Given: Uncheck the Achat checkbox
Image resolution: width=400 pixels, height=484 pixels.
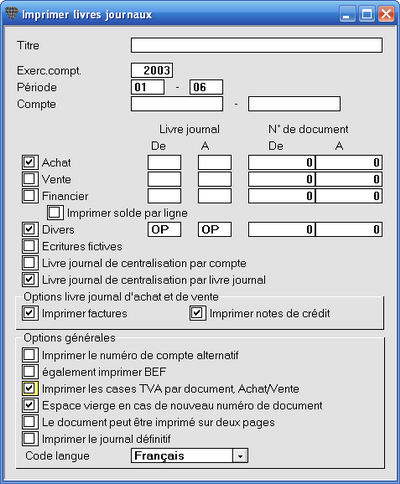Looking at the screenshot, I should point(30,162).
